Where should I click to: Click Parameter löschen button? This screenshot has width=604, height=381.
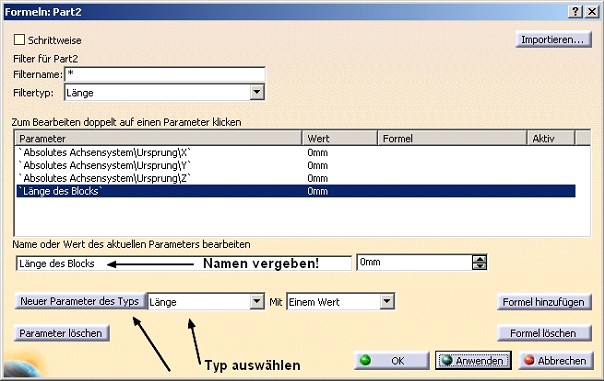point(61,333)
